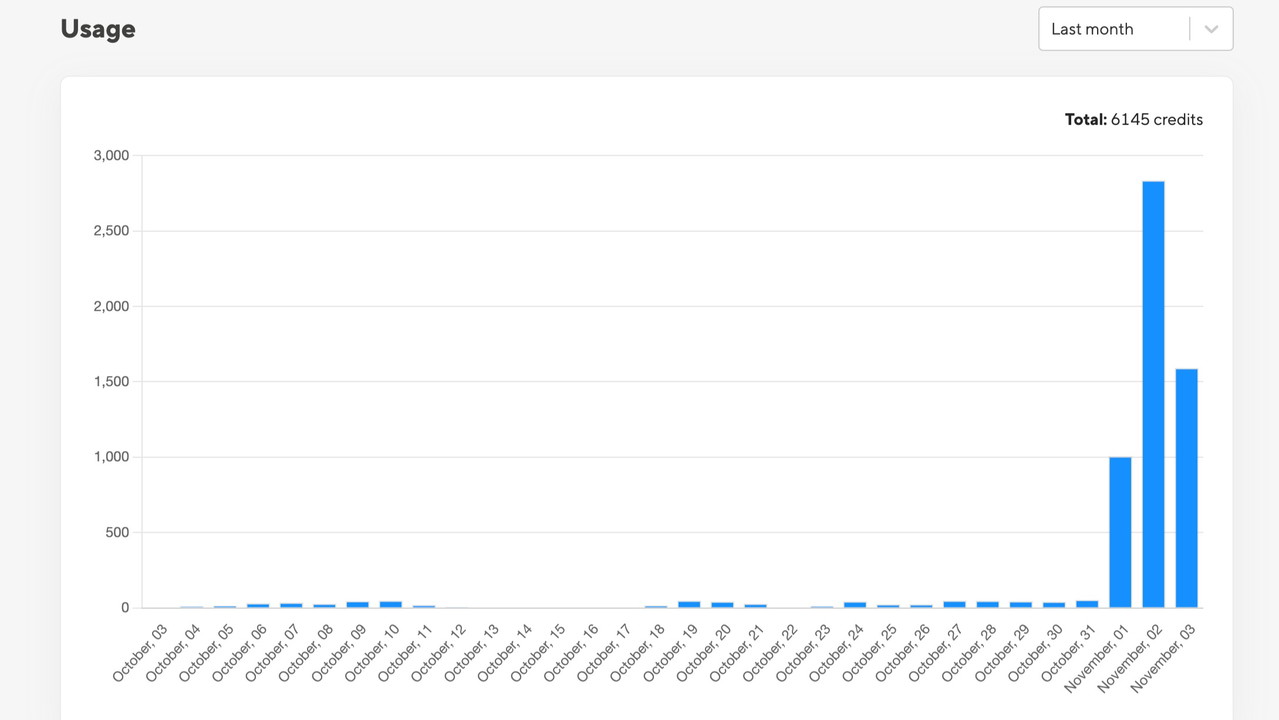Image resolution: width=1279 pixels, height=720 pixels.
Task: Select the October 20 bar in the chart
Action: pyautogui.click(x=722, y=604)
